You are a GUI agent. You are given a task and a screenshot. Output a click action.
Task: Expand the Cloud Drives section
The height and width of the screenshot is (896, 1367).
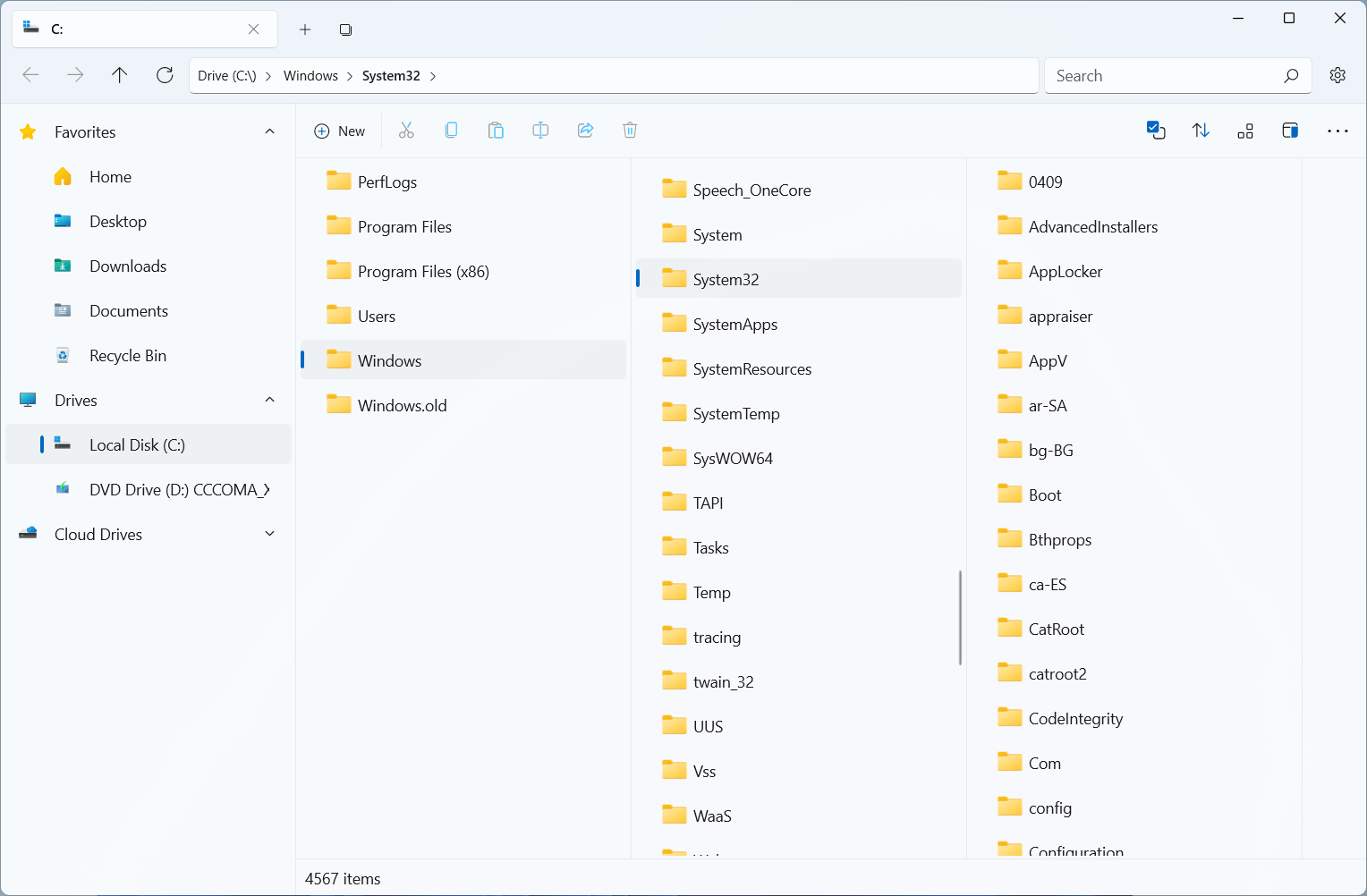(269, 535)
